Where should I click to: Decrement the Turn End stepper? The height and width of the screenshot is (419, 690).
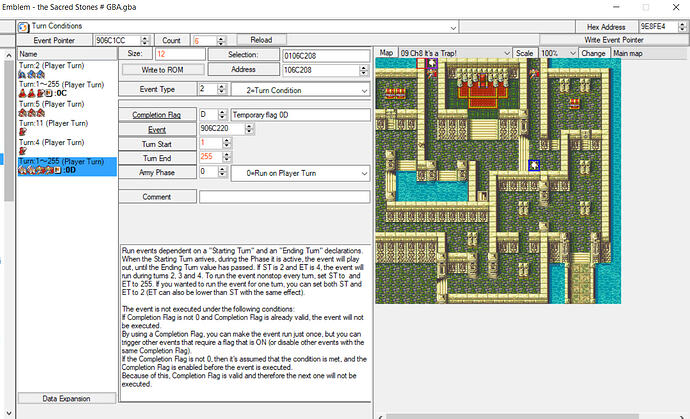(227, 159)
